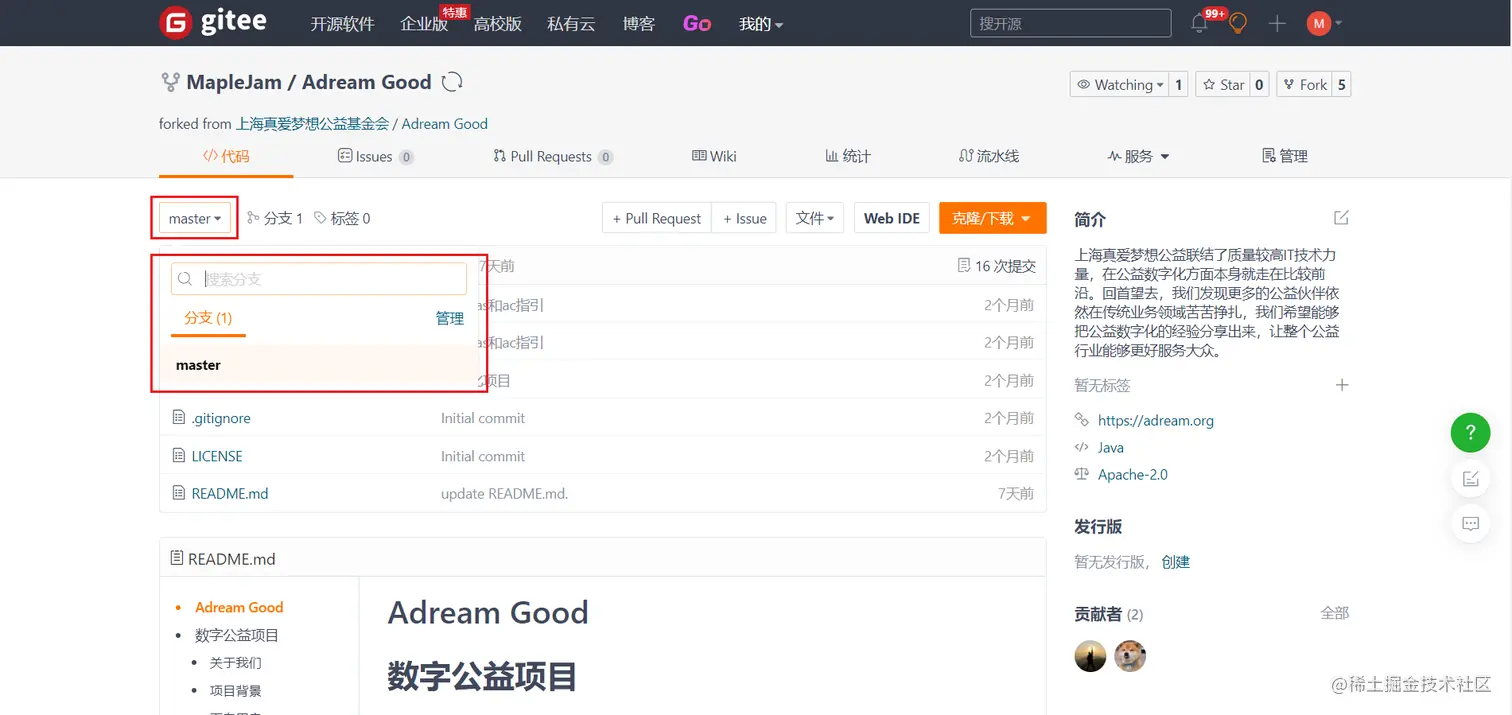Viewport: 1512px width, 715px height.
Task: Click the + Pull Request button
Action: pyautogui.click(x=657, y=218)
